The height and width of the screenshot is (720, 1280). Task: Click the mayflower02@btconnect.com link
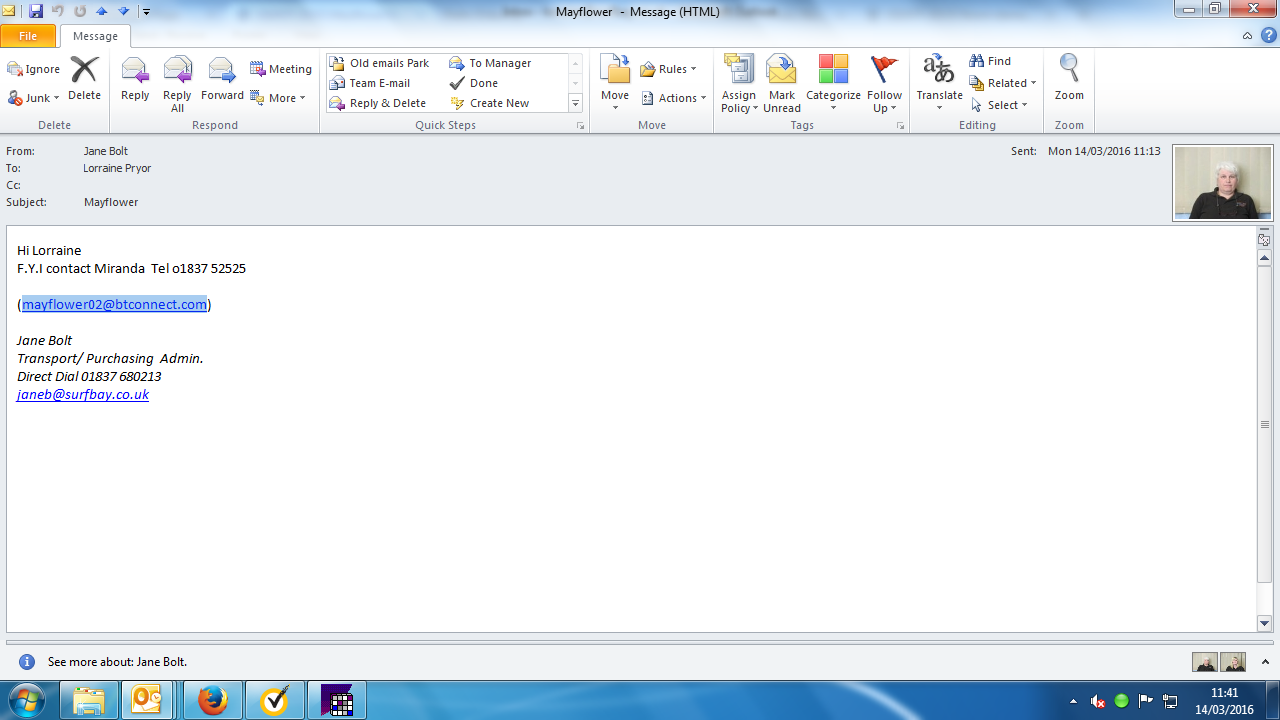(x=114, y=305)
